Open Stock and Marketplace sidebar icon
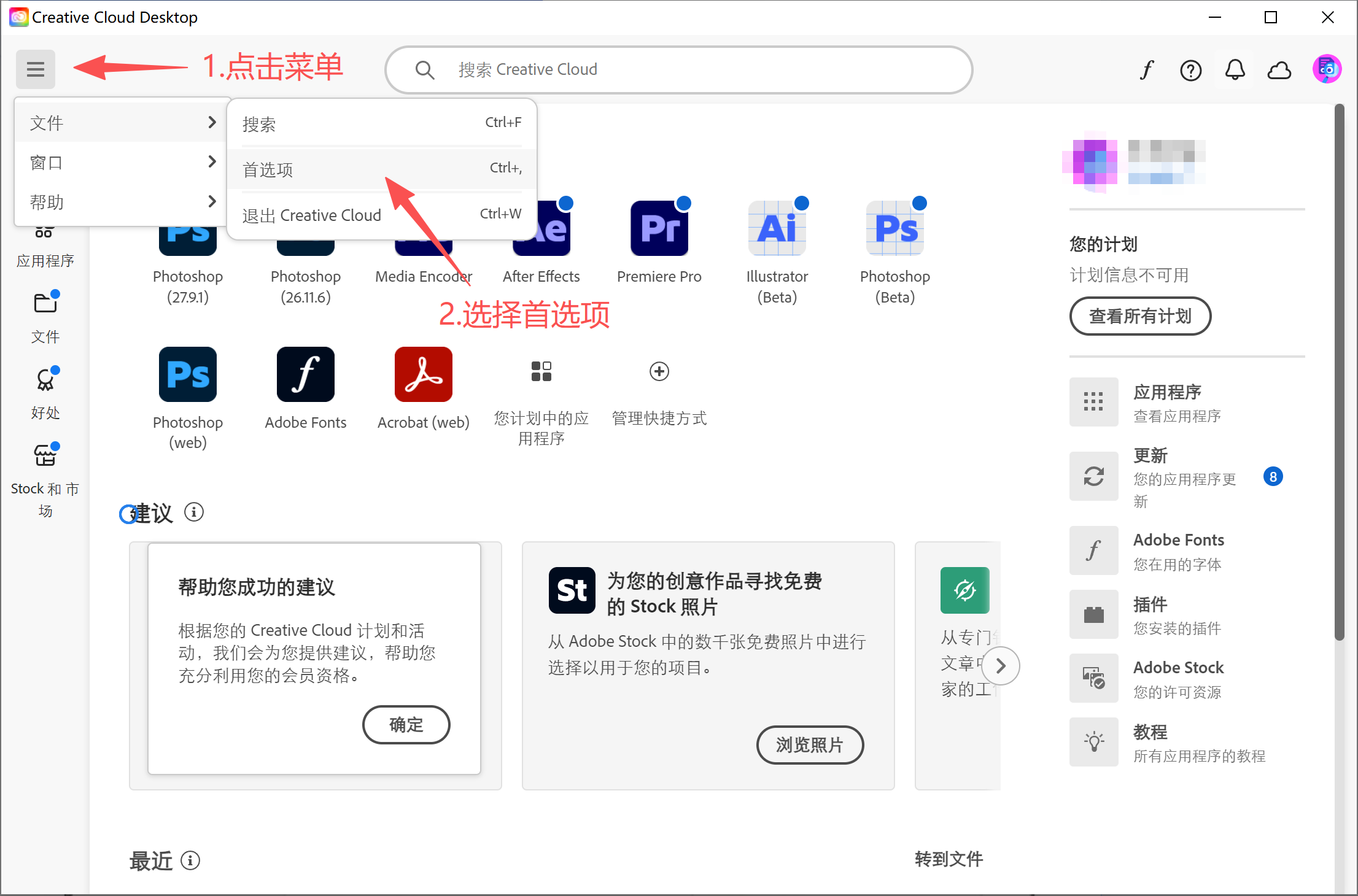1358x896 pixels. coord(45,456)
